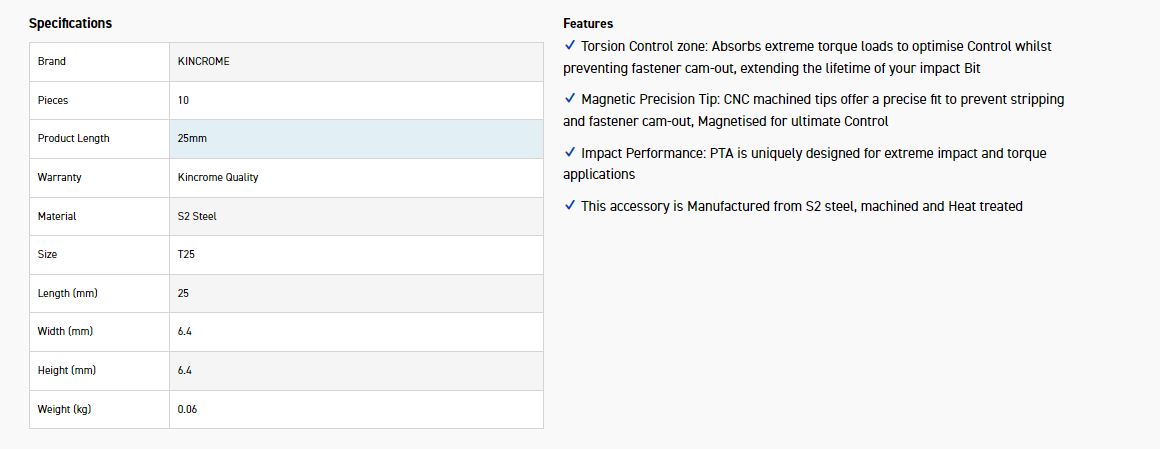Click the Warranty row label

(x=59, y=178)
